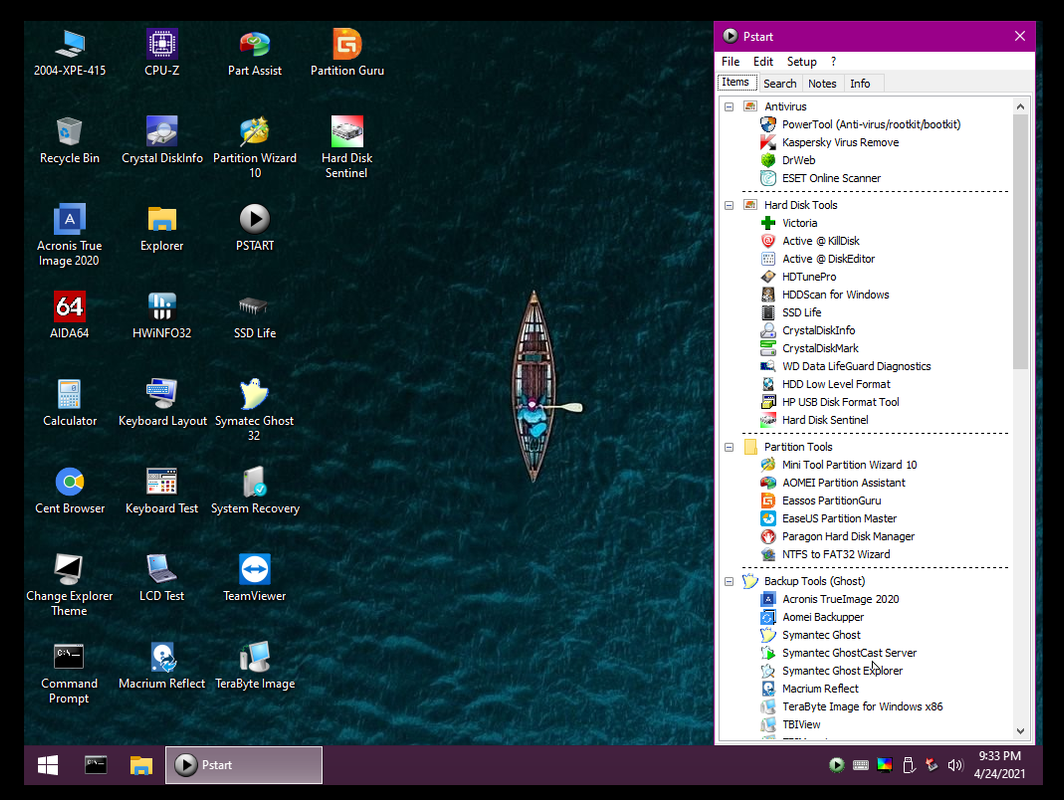Select the Items tab

pos(736,82)
